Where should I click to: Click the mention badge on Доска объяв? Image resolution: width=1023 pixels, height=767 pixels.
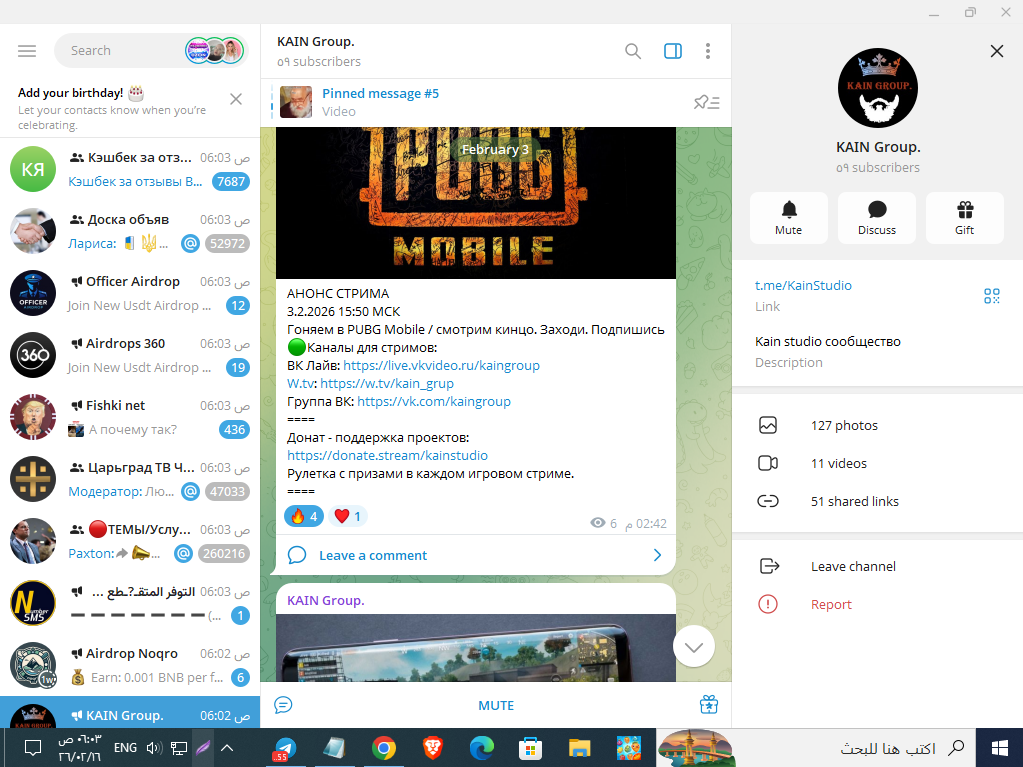[190, 243]
